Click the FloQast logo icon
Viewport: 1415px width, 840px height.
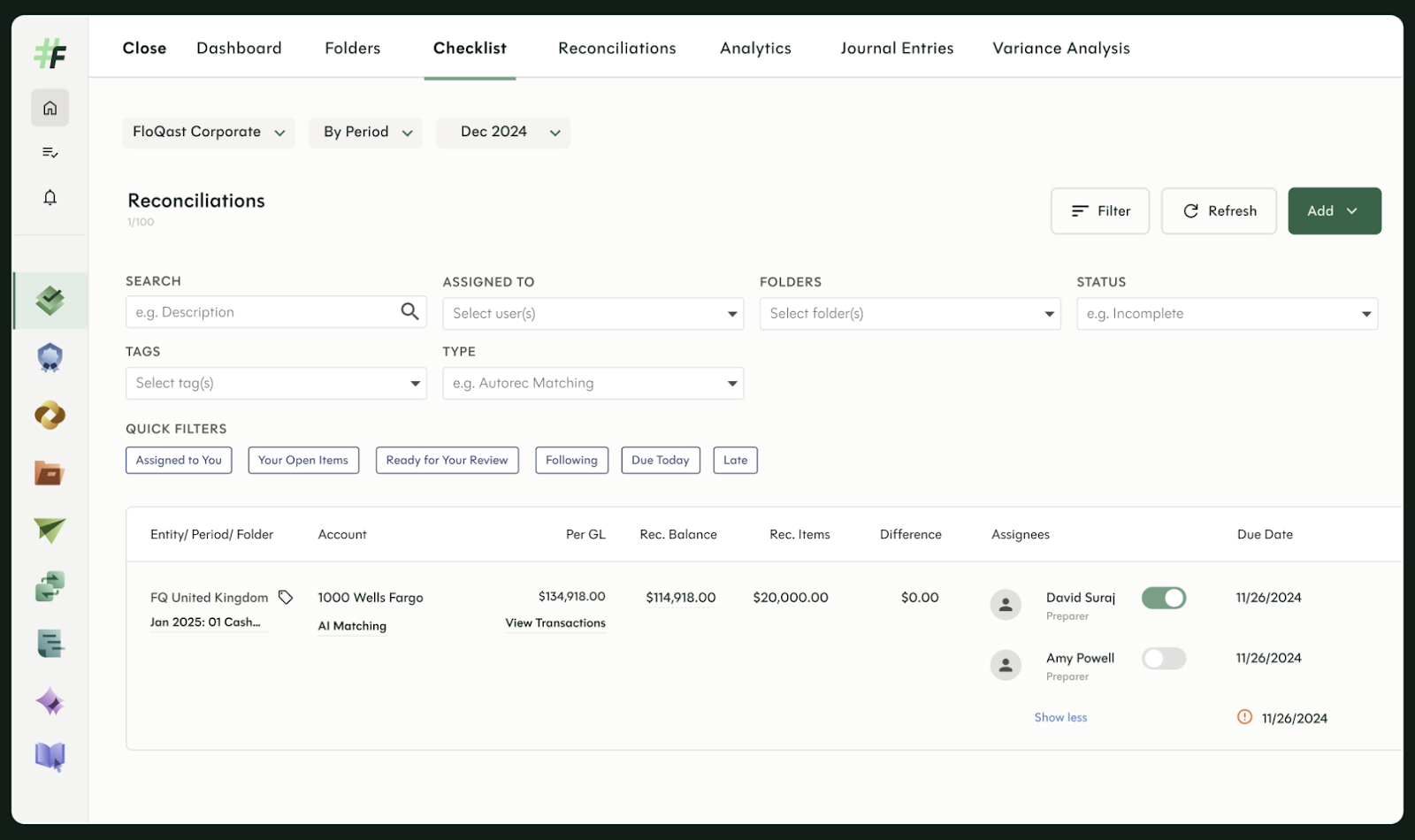[50, 53]
